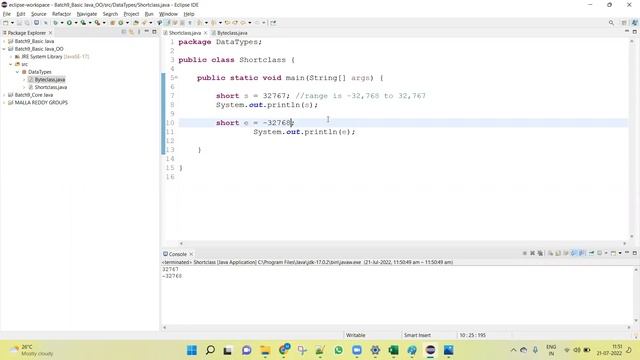Open the Refactor menu
This screenshot has width=640, height=360.
coord(61,14)
